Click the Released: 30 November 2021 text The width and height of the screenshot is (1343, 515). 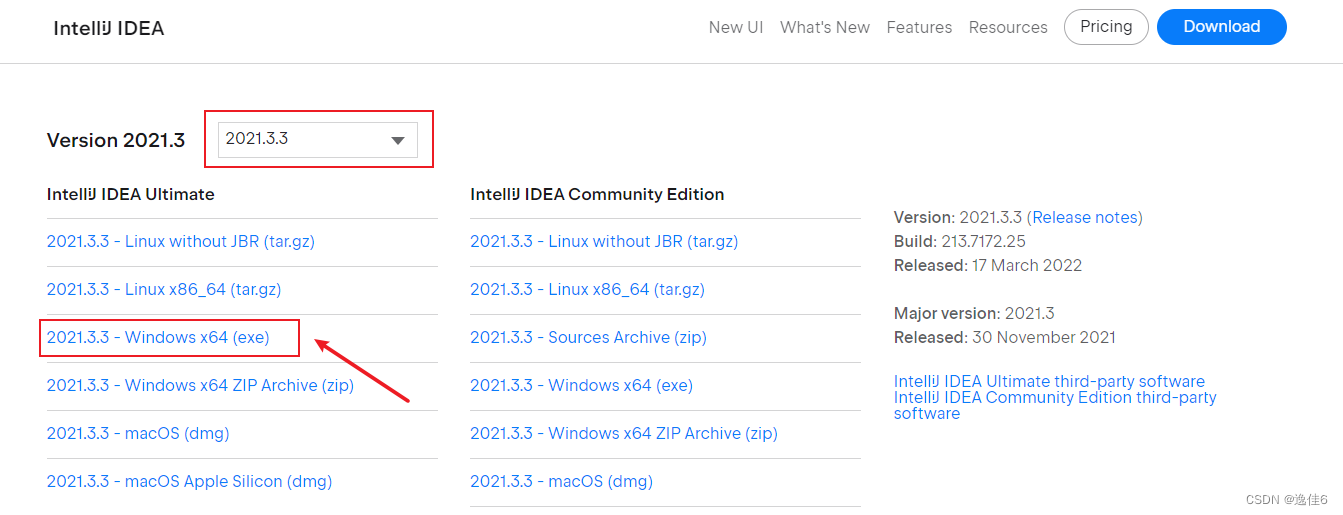pyautogui.click(x=1005, y=337)
